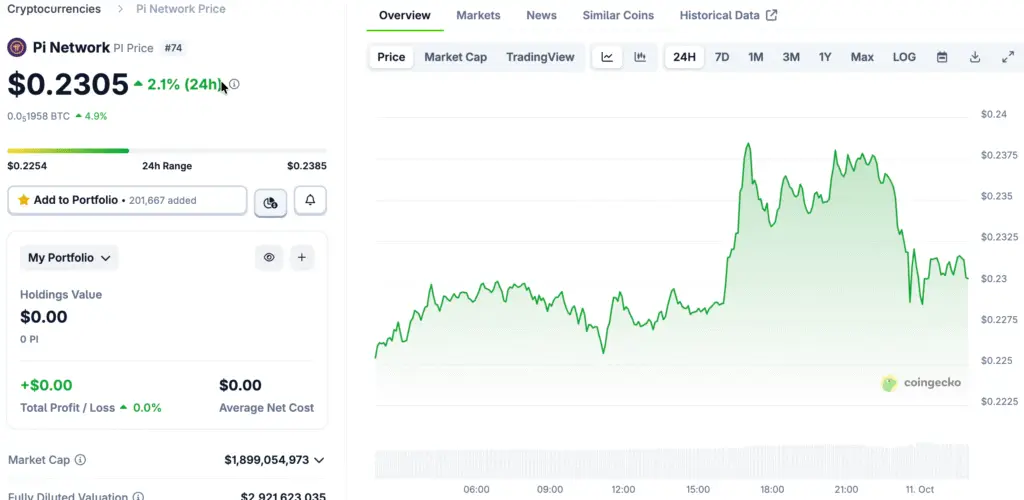Open the portfolio tracking pie-chart icon
The height and width of the screenshot is (500, 1024).
pos(270,202)
